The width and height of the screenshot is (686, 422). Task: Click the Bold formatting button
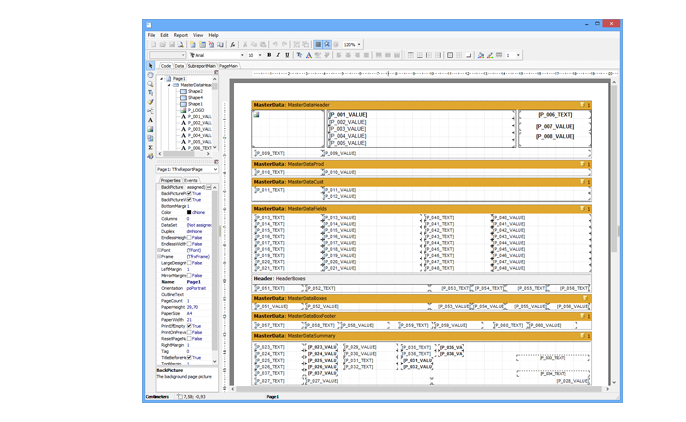269,55
